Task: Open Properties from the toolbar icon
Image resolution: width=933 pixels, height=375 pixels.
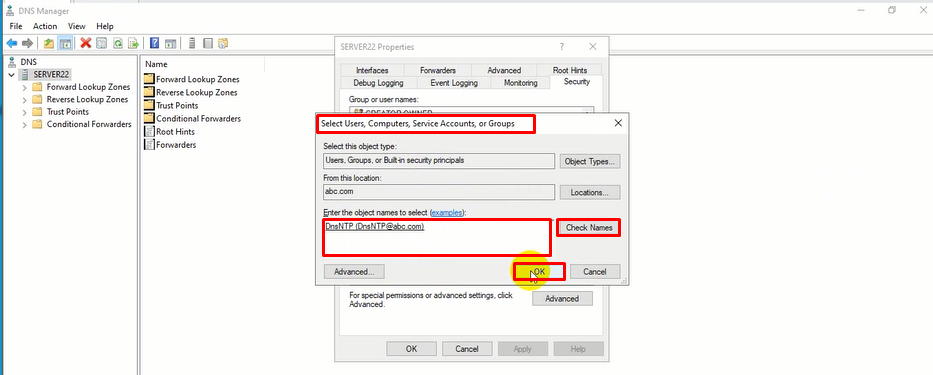Action: click(x=102, y=43)
